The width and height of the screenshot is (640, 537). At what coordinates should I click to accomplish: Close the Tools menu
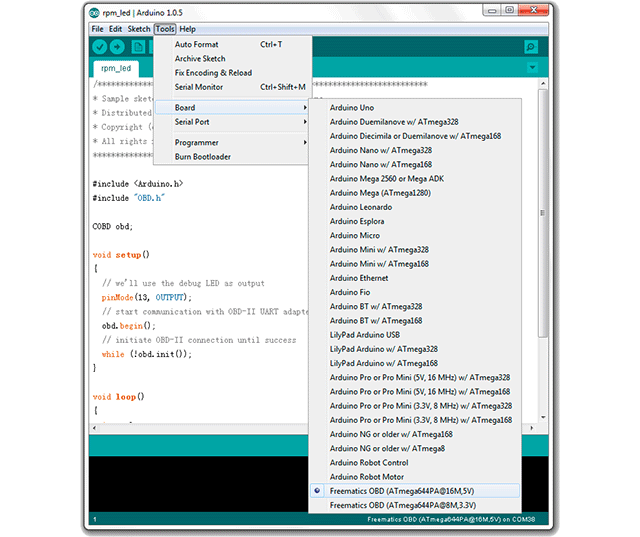pyautogui.click(x=165, y=29)
